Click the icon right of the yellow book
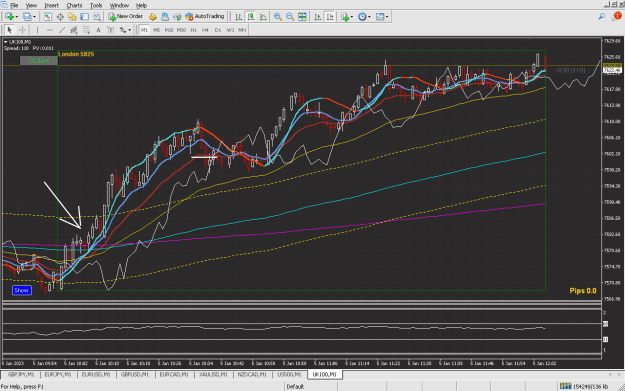 pyautogui.click(x=165, y=17)
